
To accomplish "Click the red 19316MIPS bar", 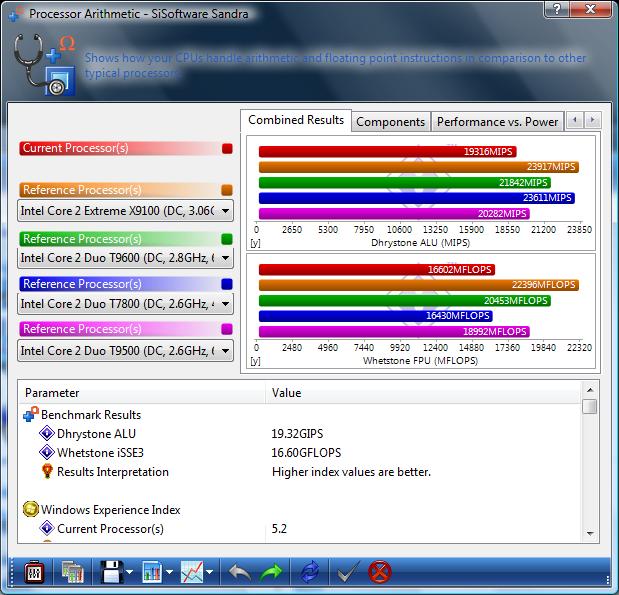I will coord(387,152).
